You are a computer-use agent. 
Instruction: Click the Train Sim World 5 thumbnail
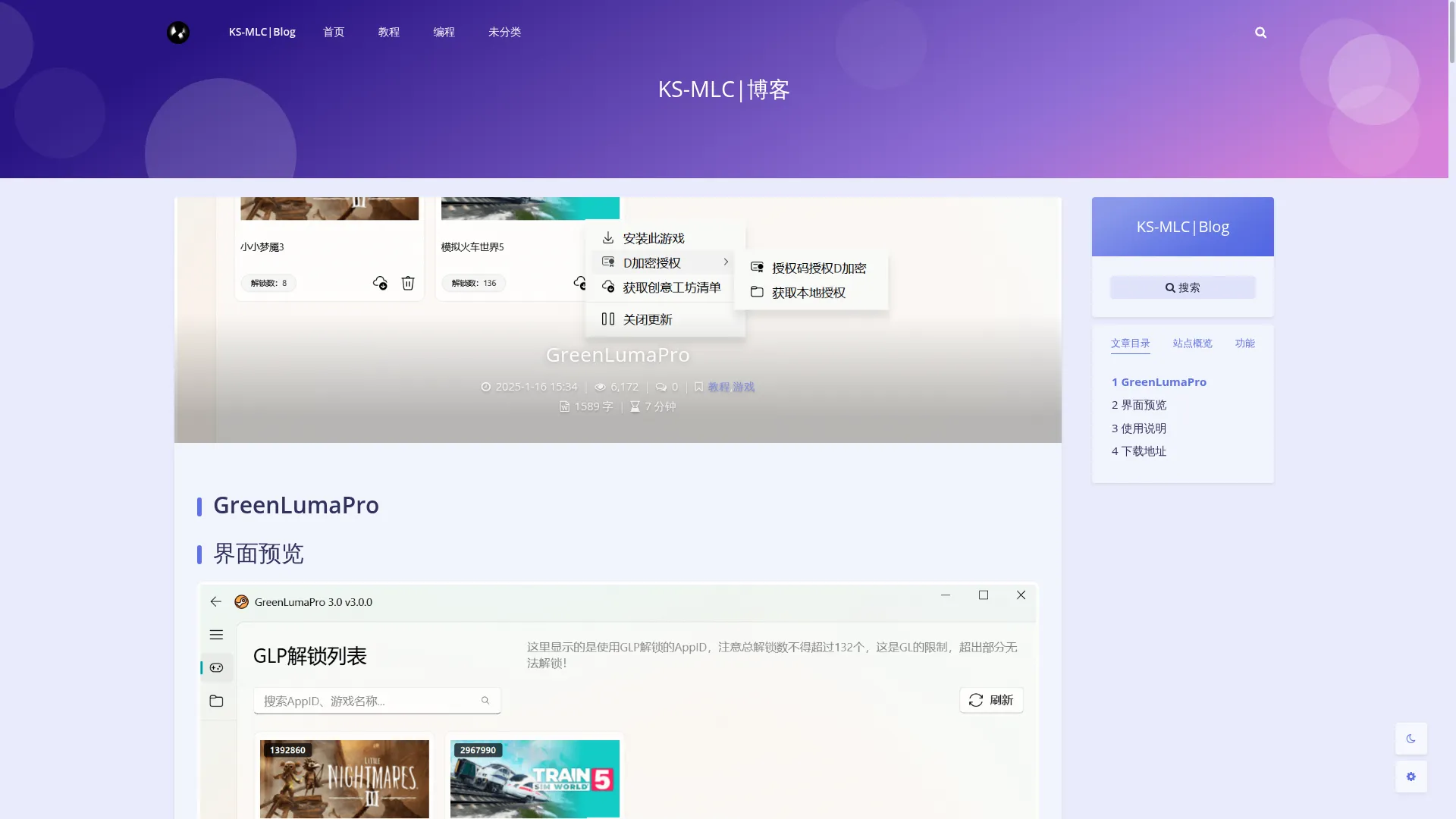click(535, 778)
